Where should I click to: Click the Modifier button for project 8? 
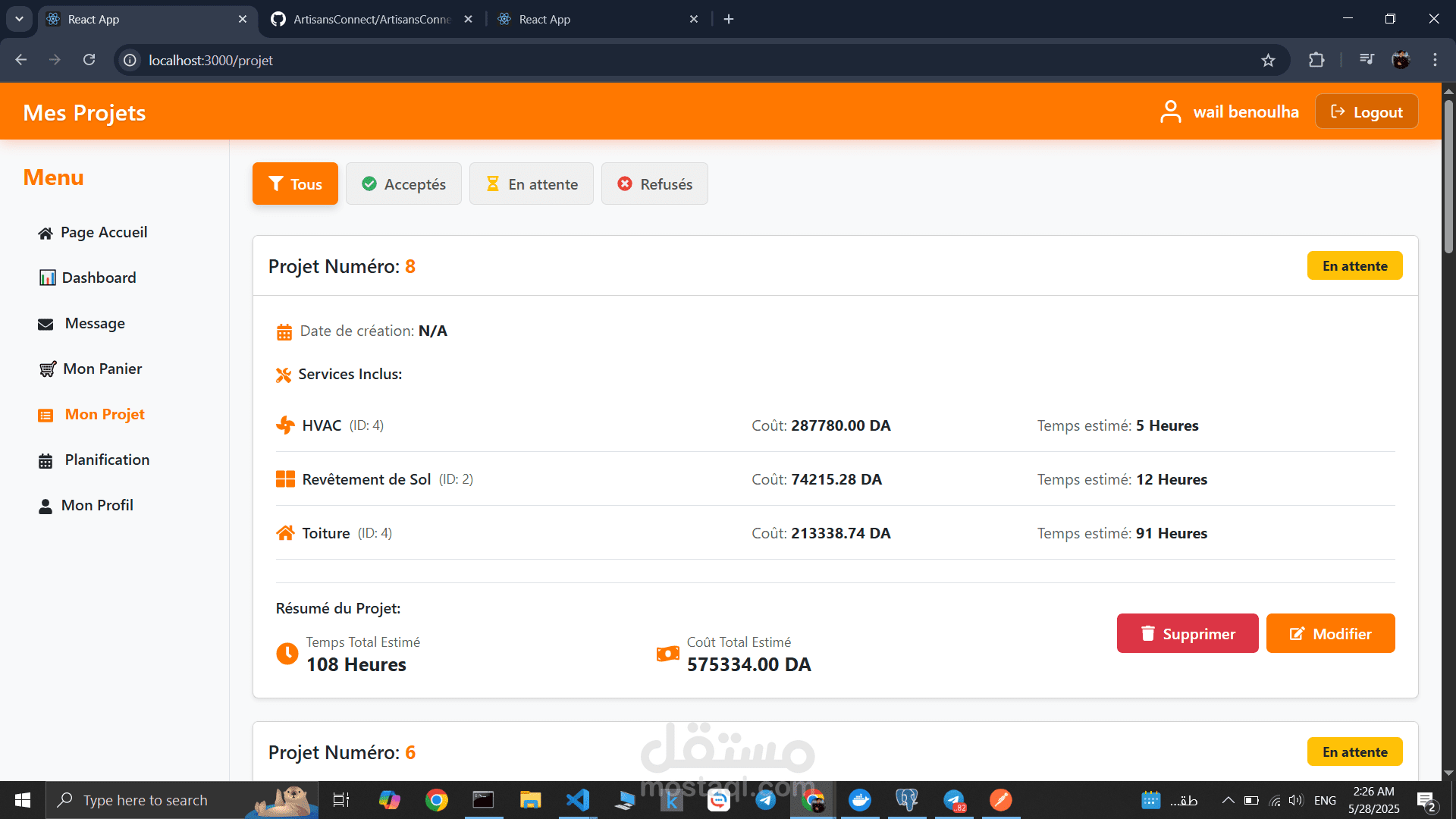1330,634
